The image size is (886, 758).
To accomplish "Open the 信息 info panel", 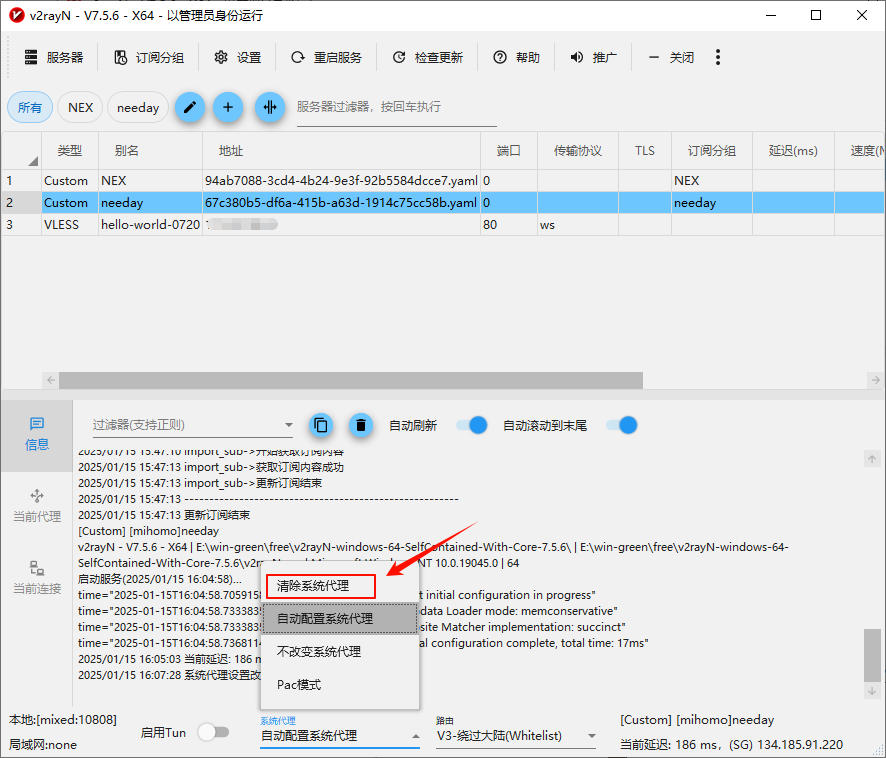I will (37, 434).
